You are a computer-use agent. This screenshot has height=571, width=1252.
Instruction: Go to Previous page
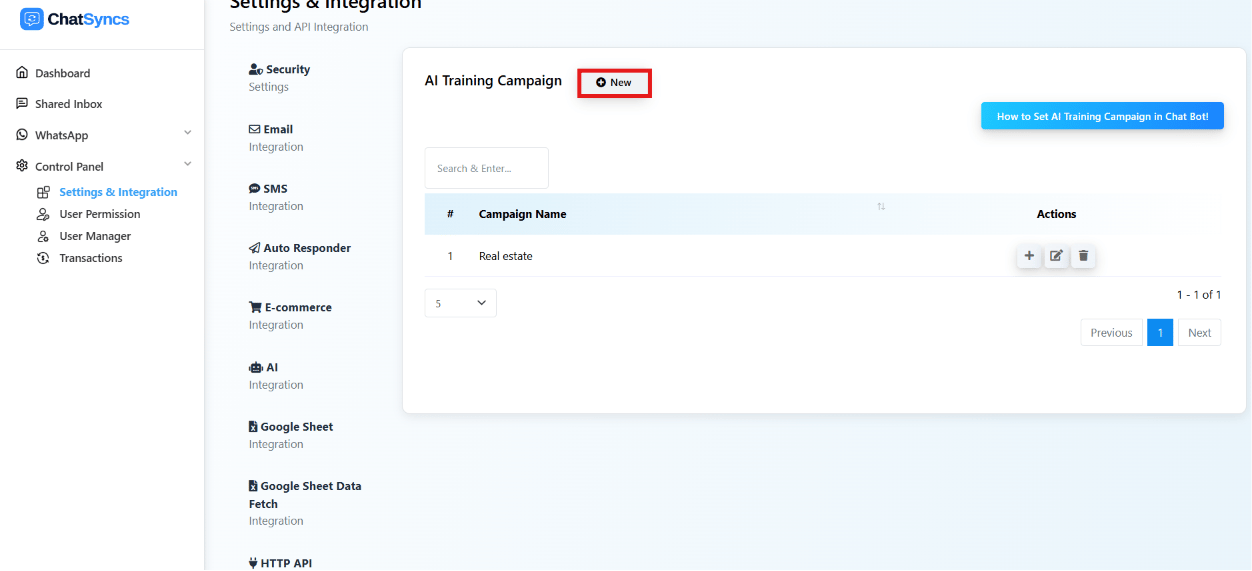[1111, 333]
